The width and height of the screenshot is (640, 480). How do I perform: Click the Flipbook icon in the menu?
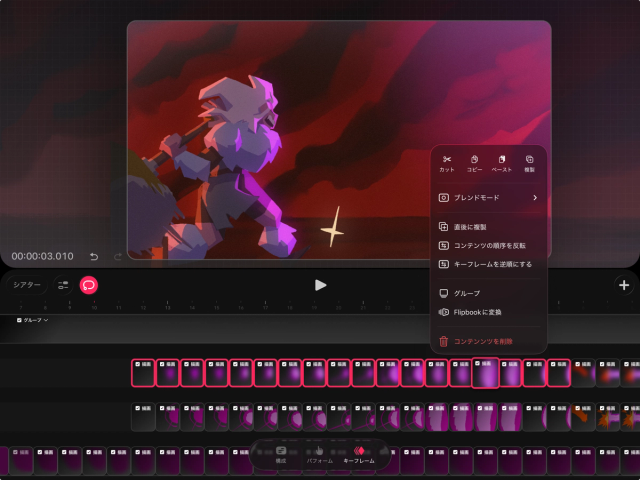(x=443, y=312)
